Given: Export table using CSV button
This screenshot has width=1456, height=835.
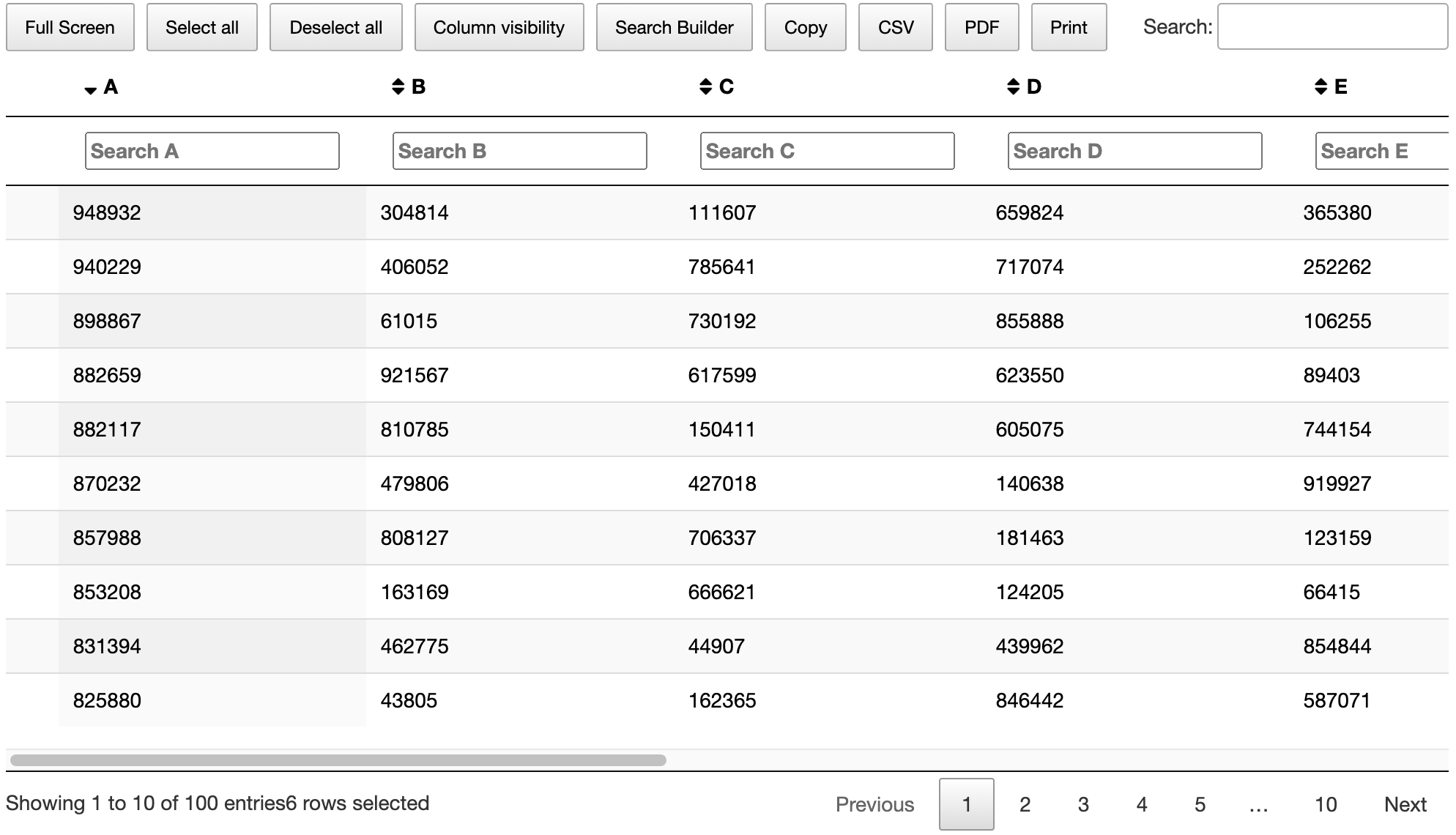Looking at the screenshot, I should click(x=895, y=28).
